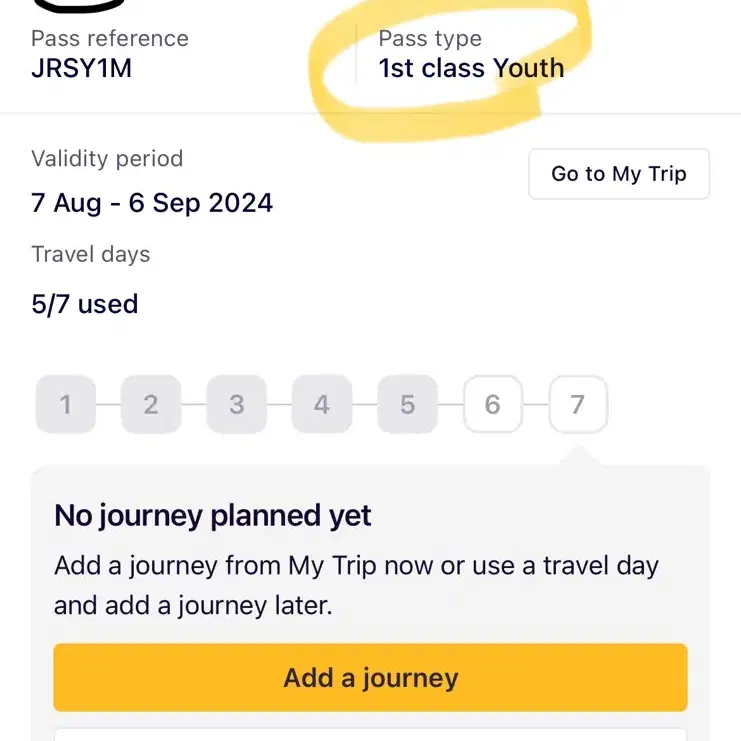Tap the Pass reference label

pyautogui.click(x=110, y=39)
